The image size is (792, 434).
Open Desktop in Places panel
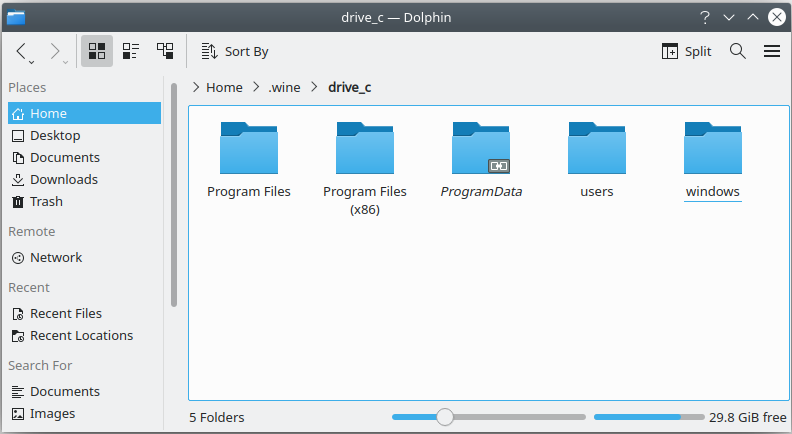tap(84, 135)
